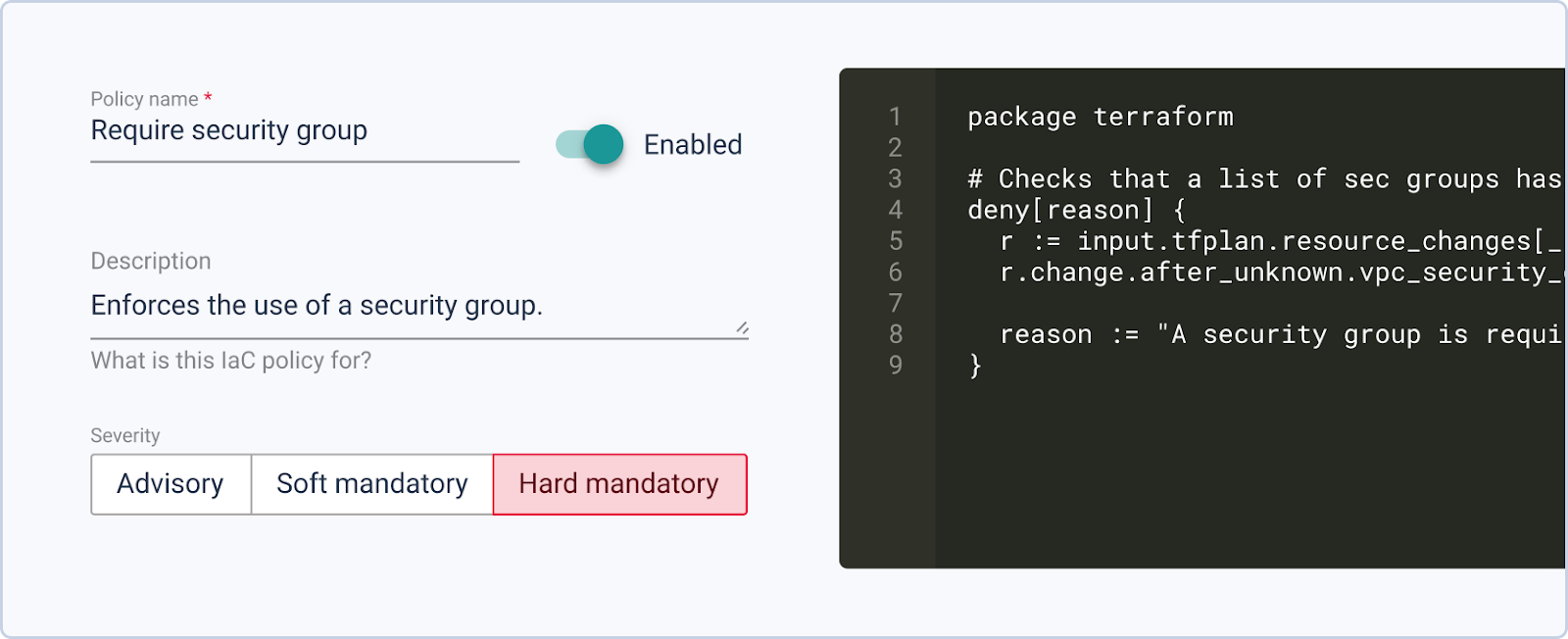
Task: Click the closing brace on line 9
Action: [x=975, y=366]
